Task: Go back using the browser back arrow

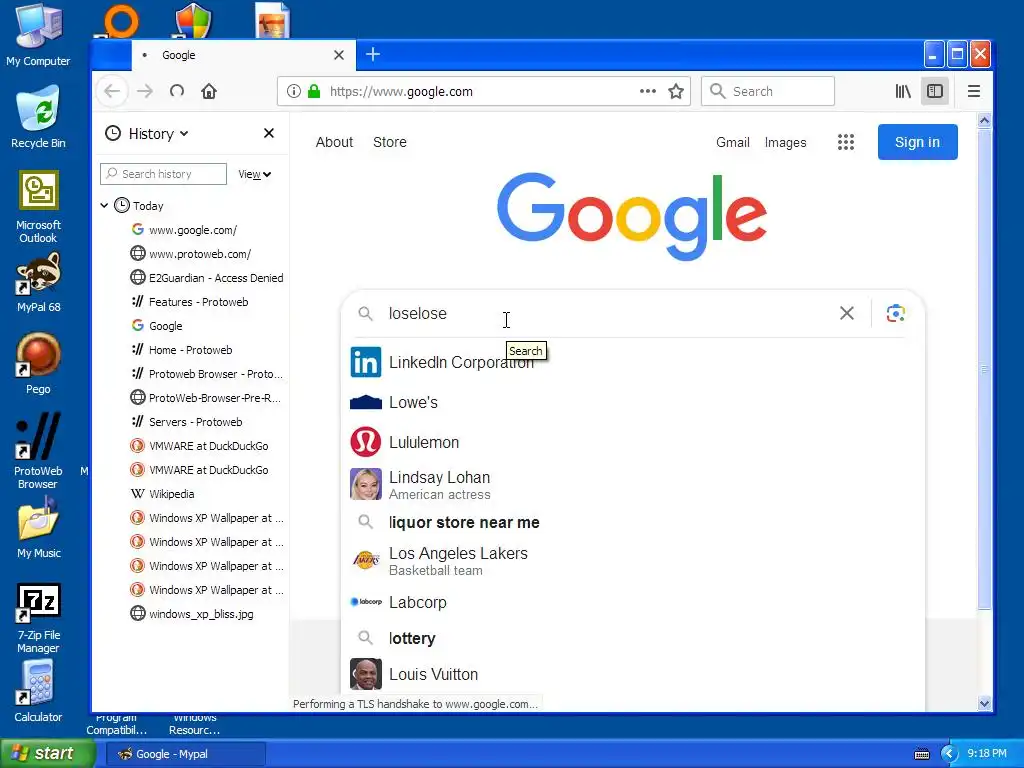Action: pyautogui.click(x=112, y=91)
